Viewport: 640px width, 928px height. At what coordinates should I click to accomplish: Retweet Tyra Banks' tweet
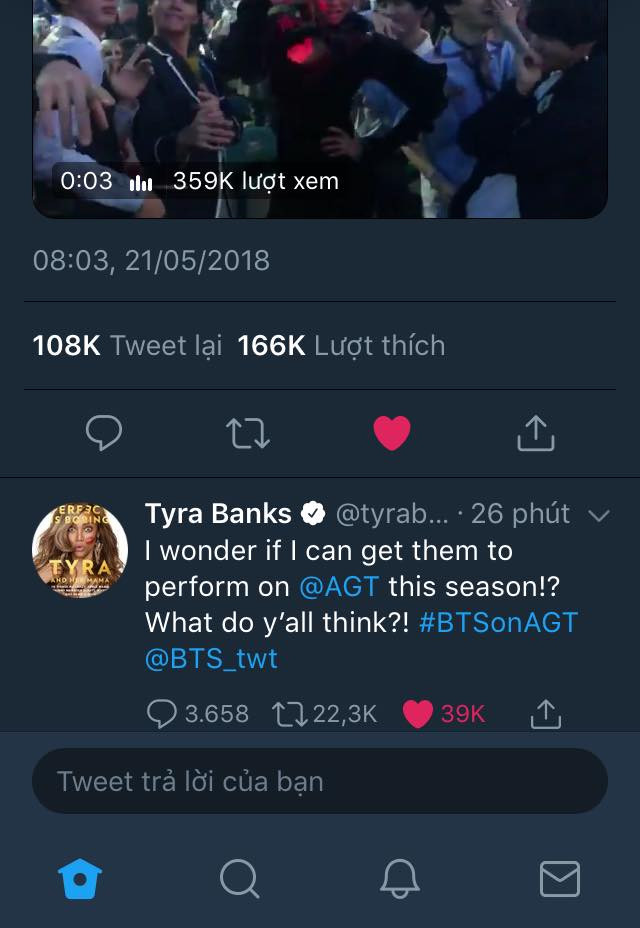point(289,713)
